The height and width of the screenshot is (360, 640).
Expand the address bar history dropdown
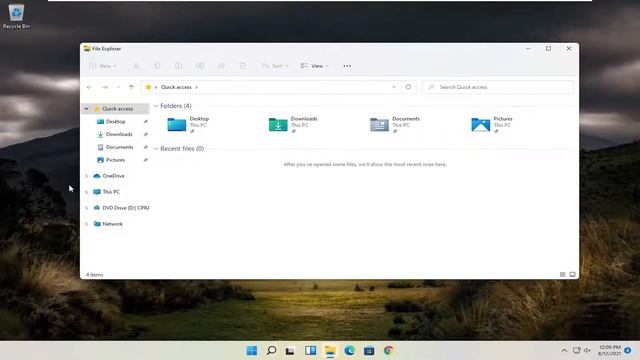(x=393, y=87)
